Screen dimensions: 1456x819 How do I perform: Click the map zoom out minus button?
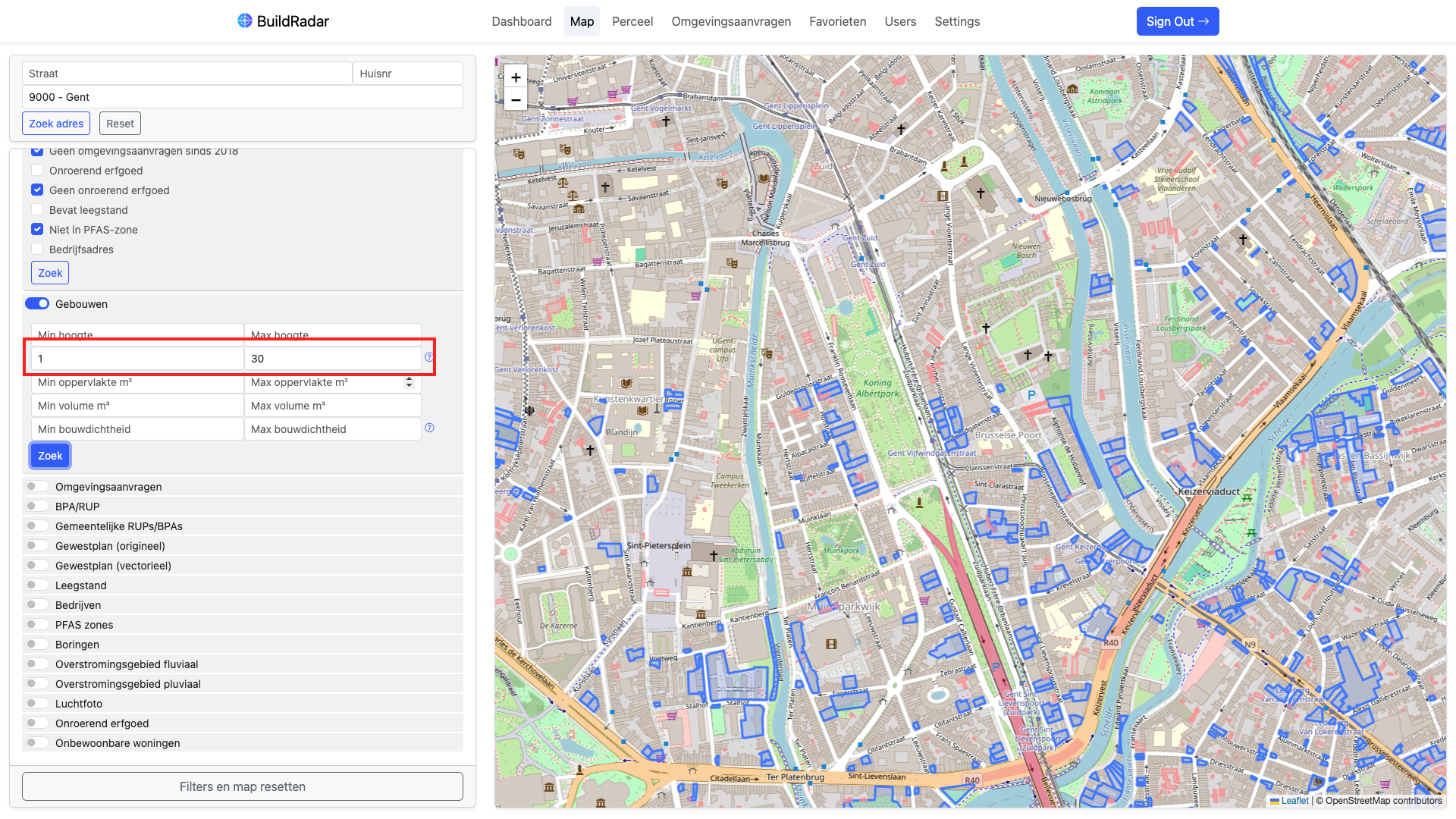pos(516,100)
